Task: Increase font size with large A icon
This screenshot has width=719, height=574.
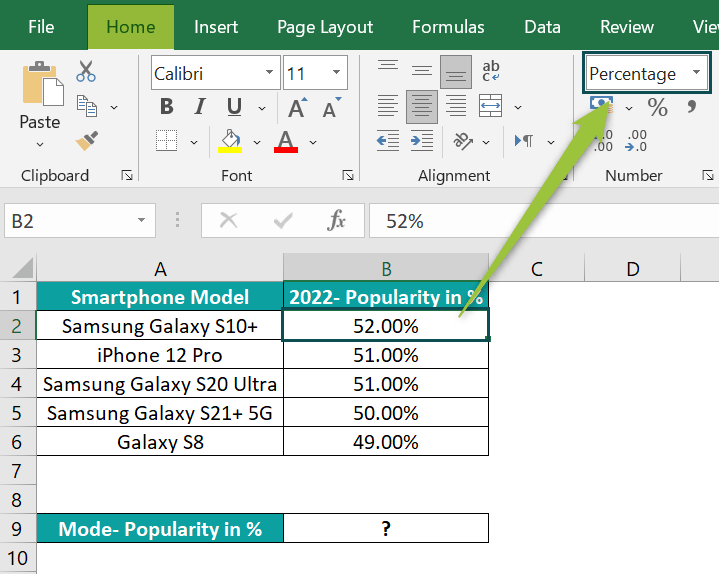Action: 297,107
